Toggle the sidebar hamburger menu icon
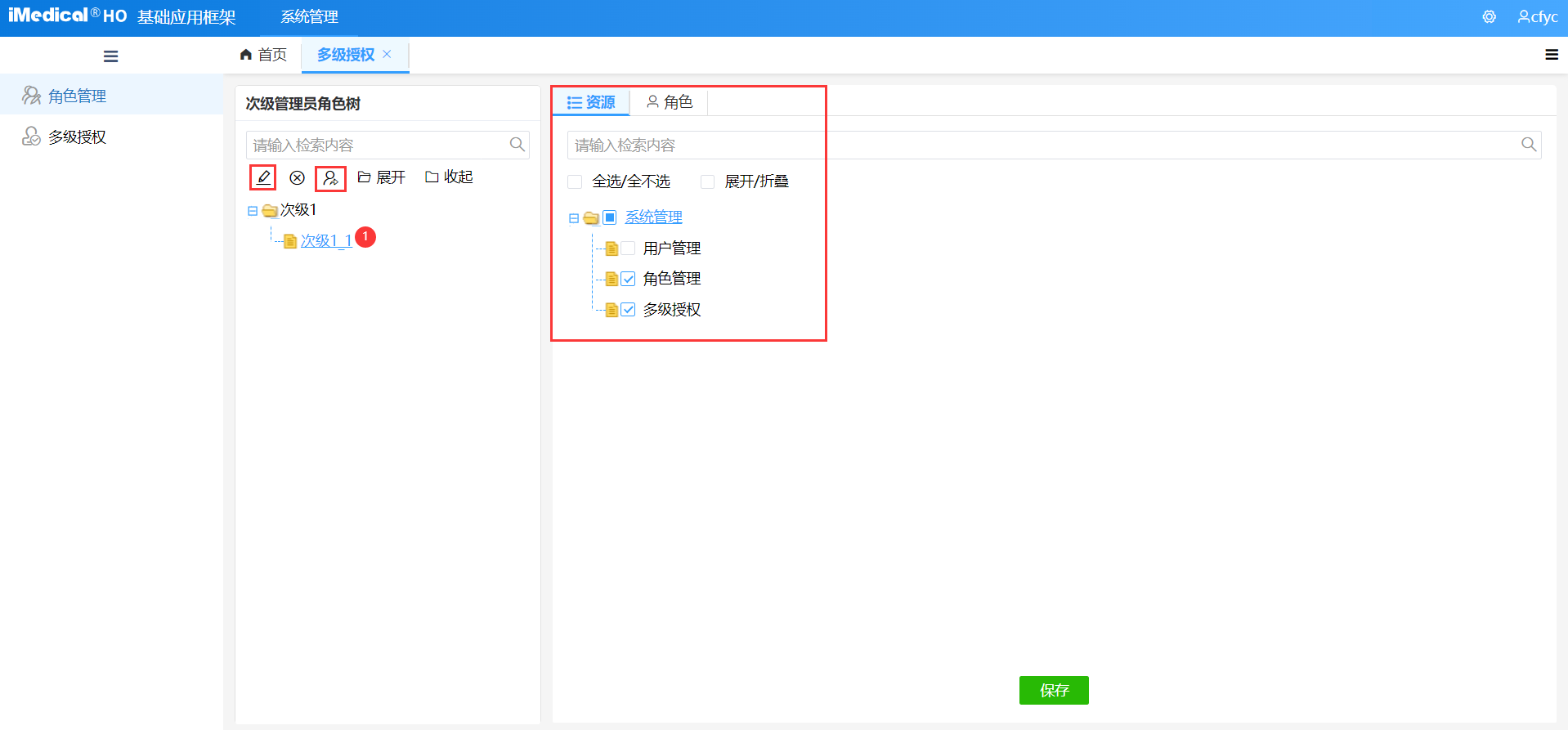This screenshot has height=730, width=1568. [x=111, y=56]
